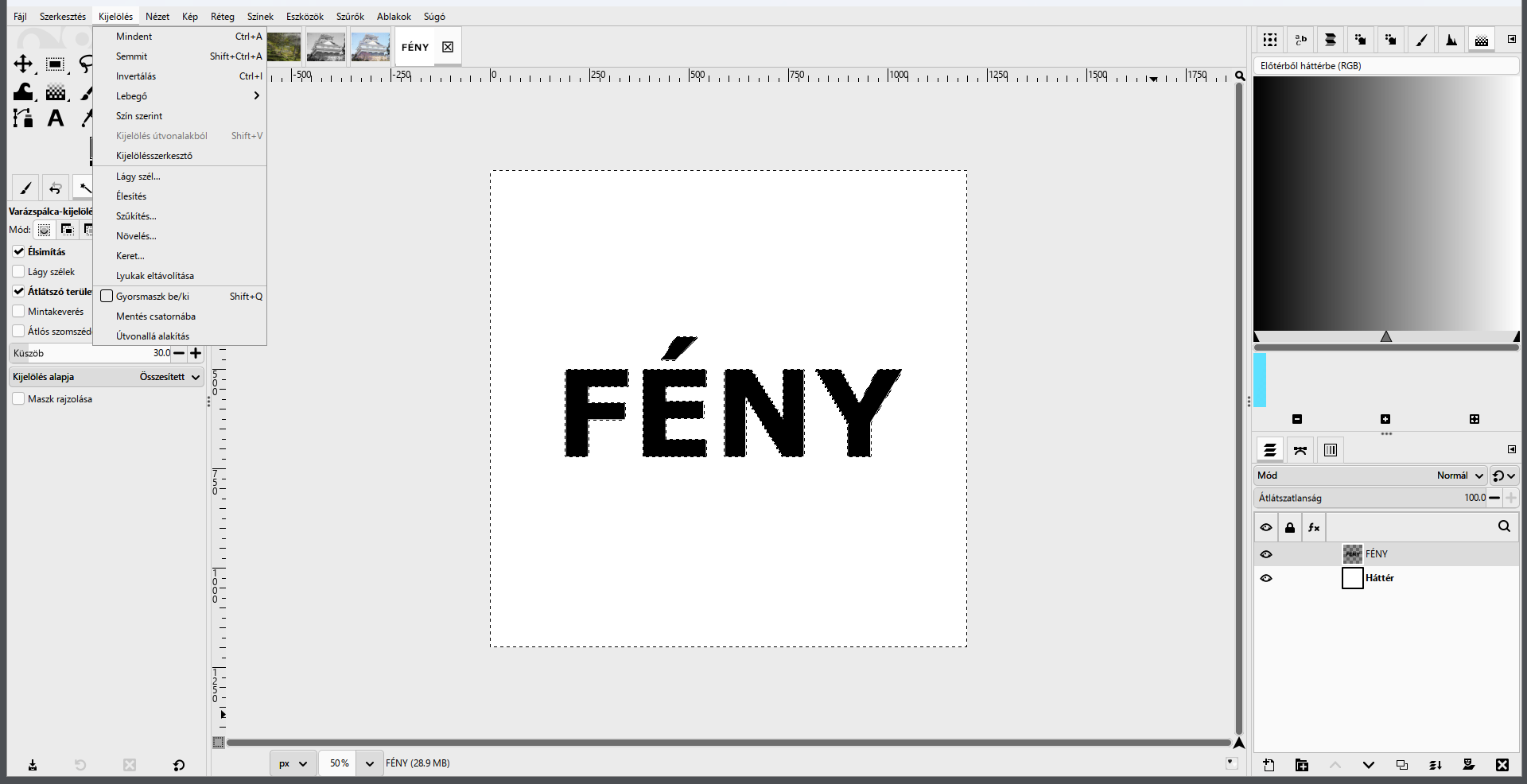Hide the Háttér layer with its eye icon
Screen dimensions: 1527x784
point(1266,578)
